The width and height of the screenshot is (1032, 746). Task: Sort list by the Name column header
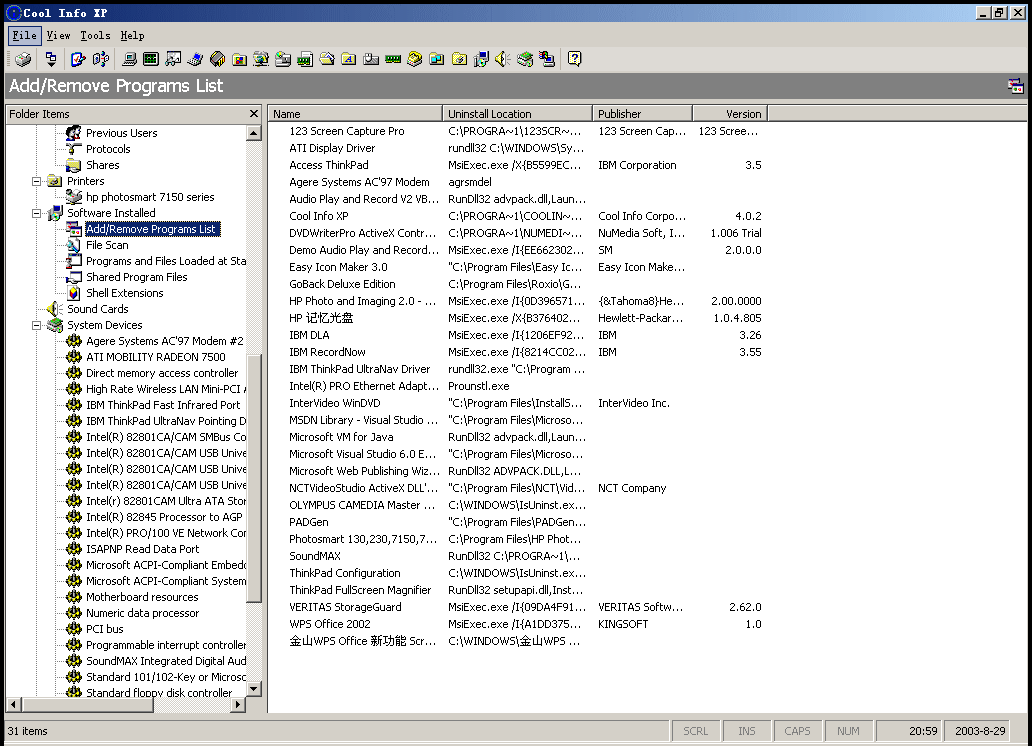[355, 114]
